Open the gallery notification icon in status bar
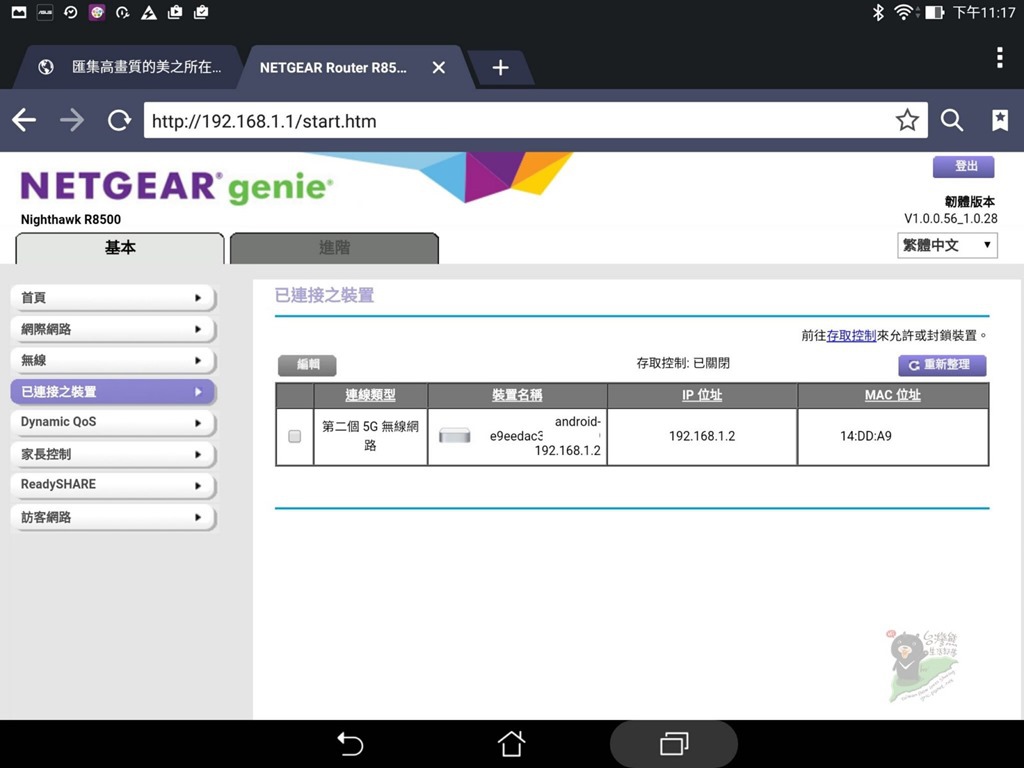Screen dimensions: 1024x768 click(19, 12)
